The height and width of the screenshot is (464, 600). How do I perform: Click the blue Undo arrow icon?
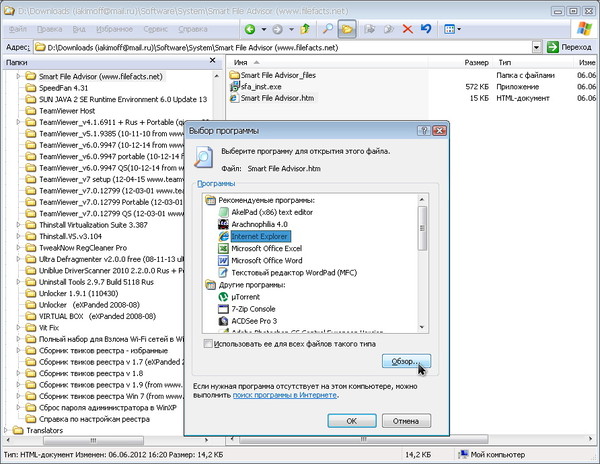coord(426,29)
